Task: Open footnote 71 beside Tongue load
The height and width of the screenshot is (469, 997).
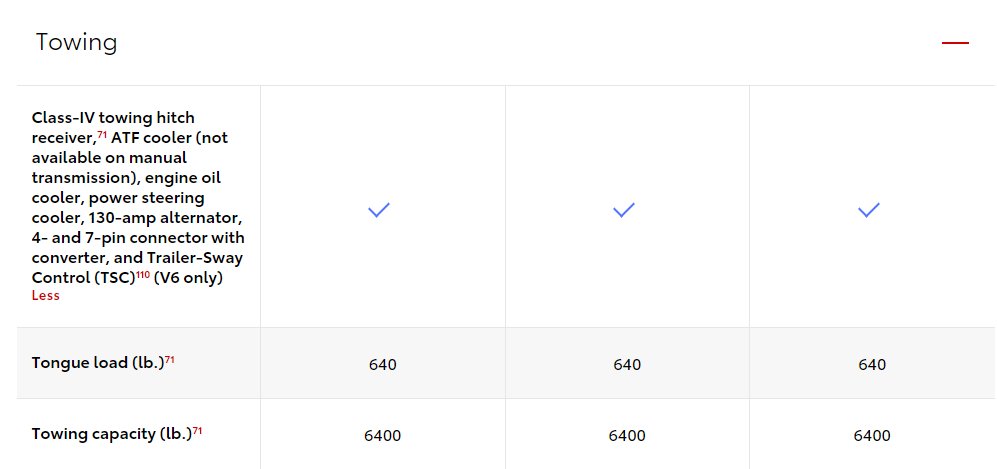Action: (x=170, y=360)
